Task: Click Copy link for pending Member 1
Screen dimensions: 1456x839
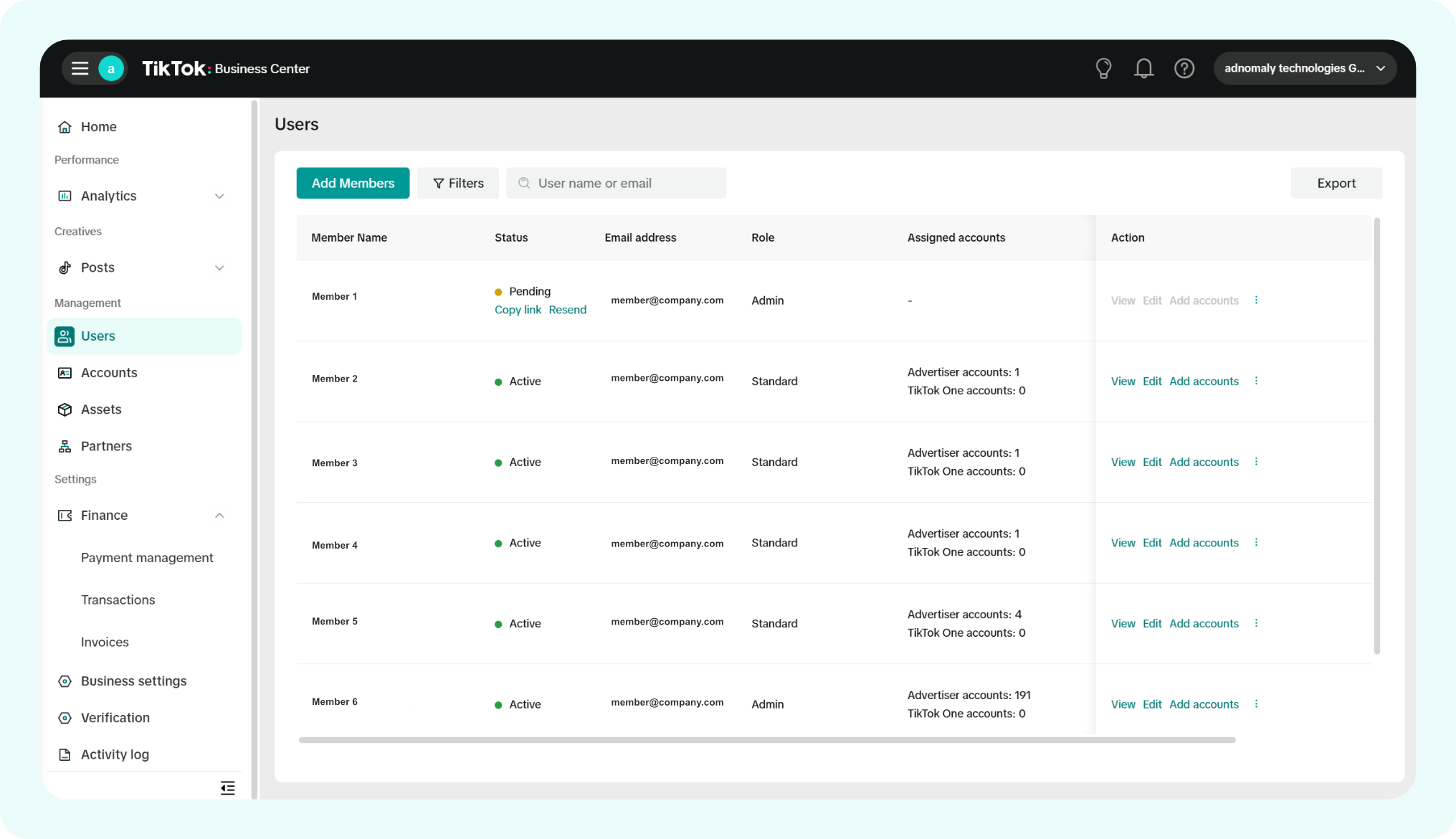Action: [x=518, y=310]
